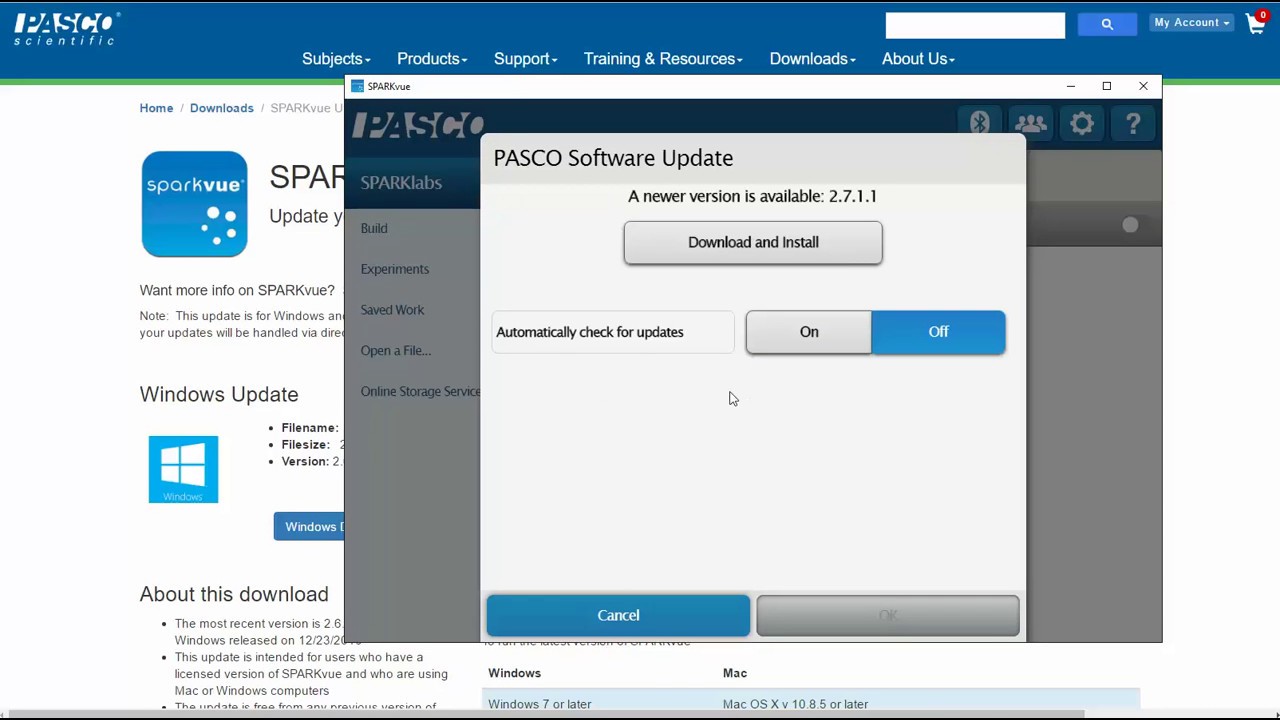Click the PASCO logo inside the SPARKvue window
Viewport: 1280px width, 720px height.
tap(418, 125)
